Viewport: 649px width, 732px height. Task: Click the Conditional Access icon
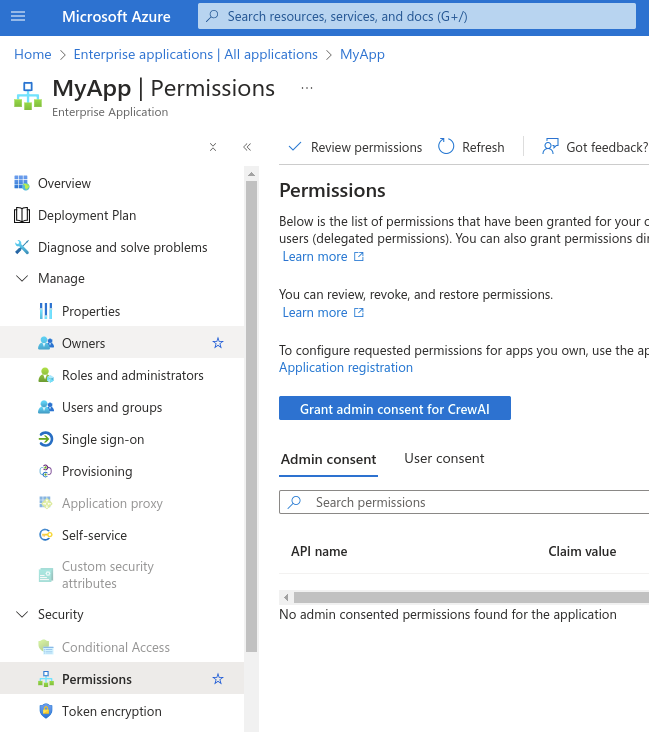pyautogui.click(x=46, y=647)
